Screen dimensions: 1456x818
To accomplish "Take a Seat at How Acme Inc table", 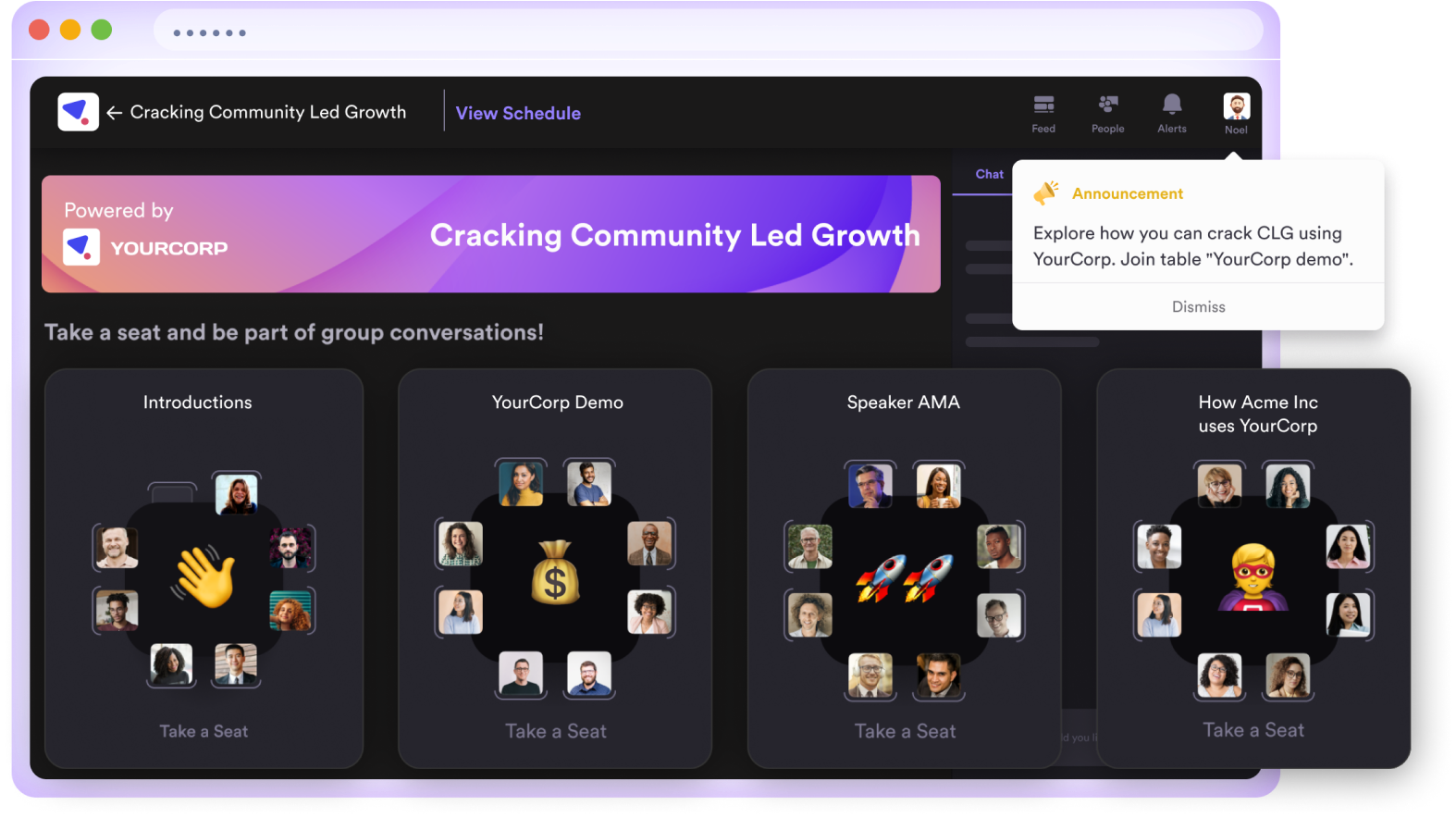I will (x=1253, y=730).
